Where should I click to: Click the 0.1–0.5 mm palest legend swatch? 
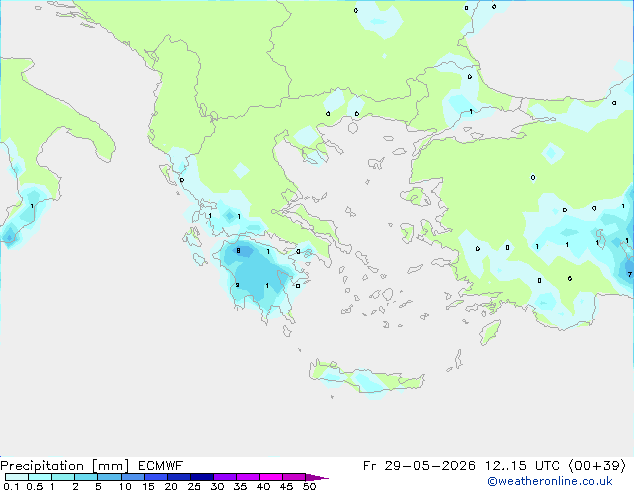(17, 477)
